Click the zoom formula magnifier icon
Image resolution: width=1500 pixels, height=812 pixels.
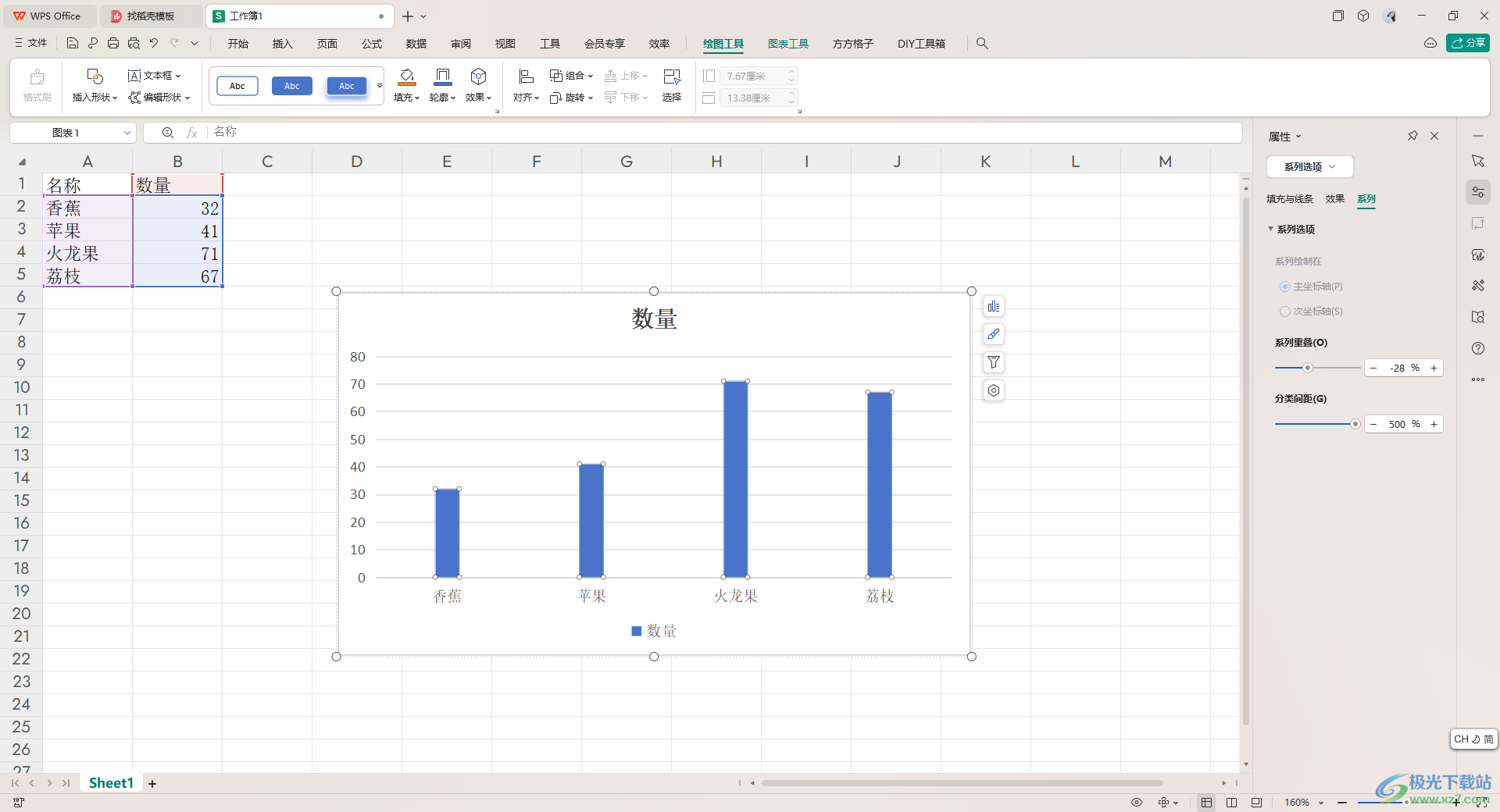[167, 133]
